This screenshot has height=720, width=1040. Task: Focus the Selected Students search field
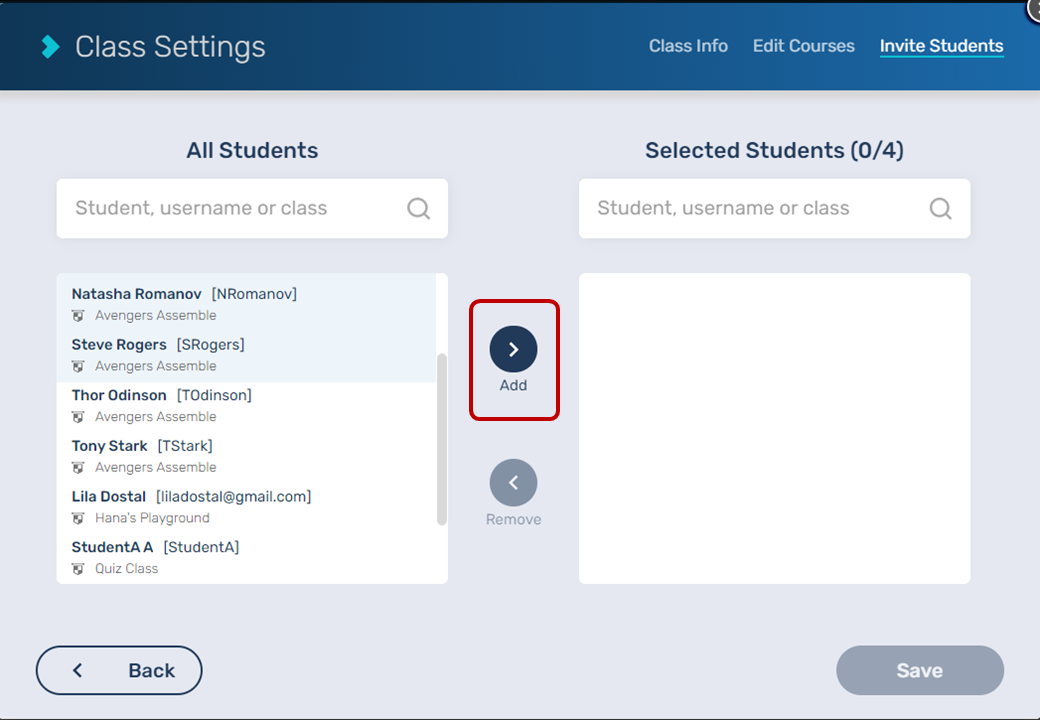[774, 208]
